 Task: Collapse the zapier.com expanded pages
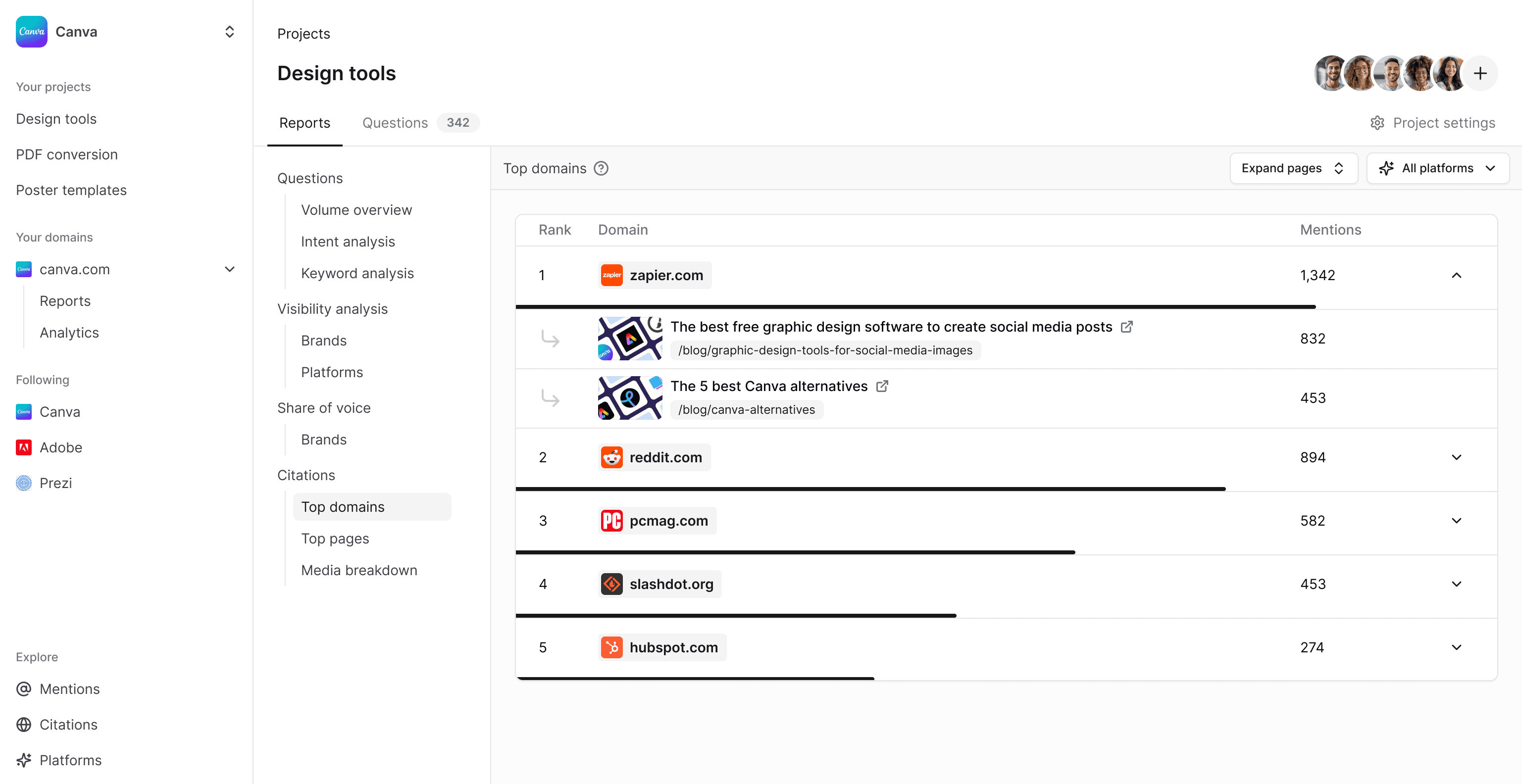click(x=1457, y=275)
